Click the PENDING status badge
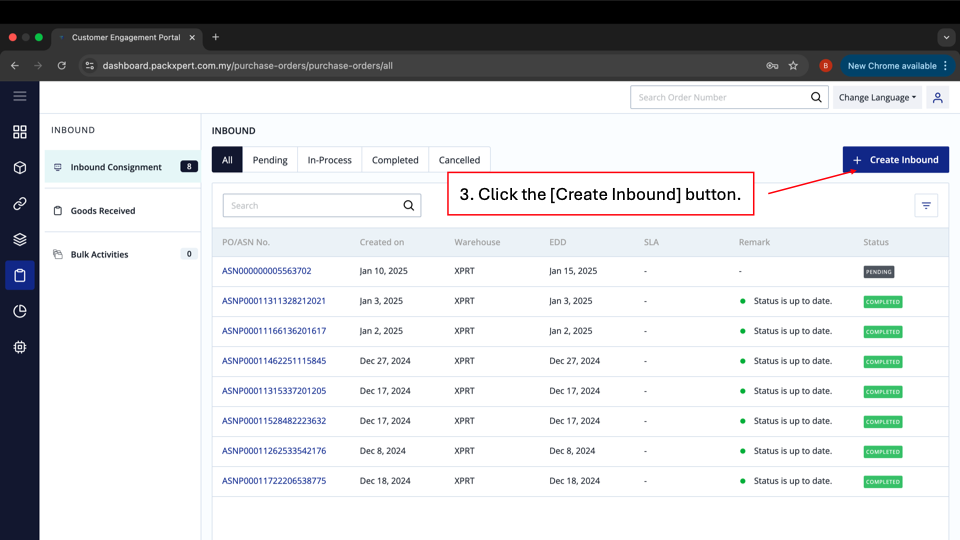This screenshot has width=960, height=540. tap(879, 271)
